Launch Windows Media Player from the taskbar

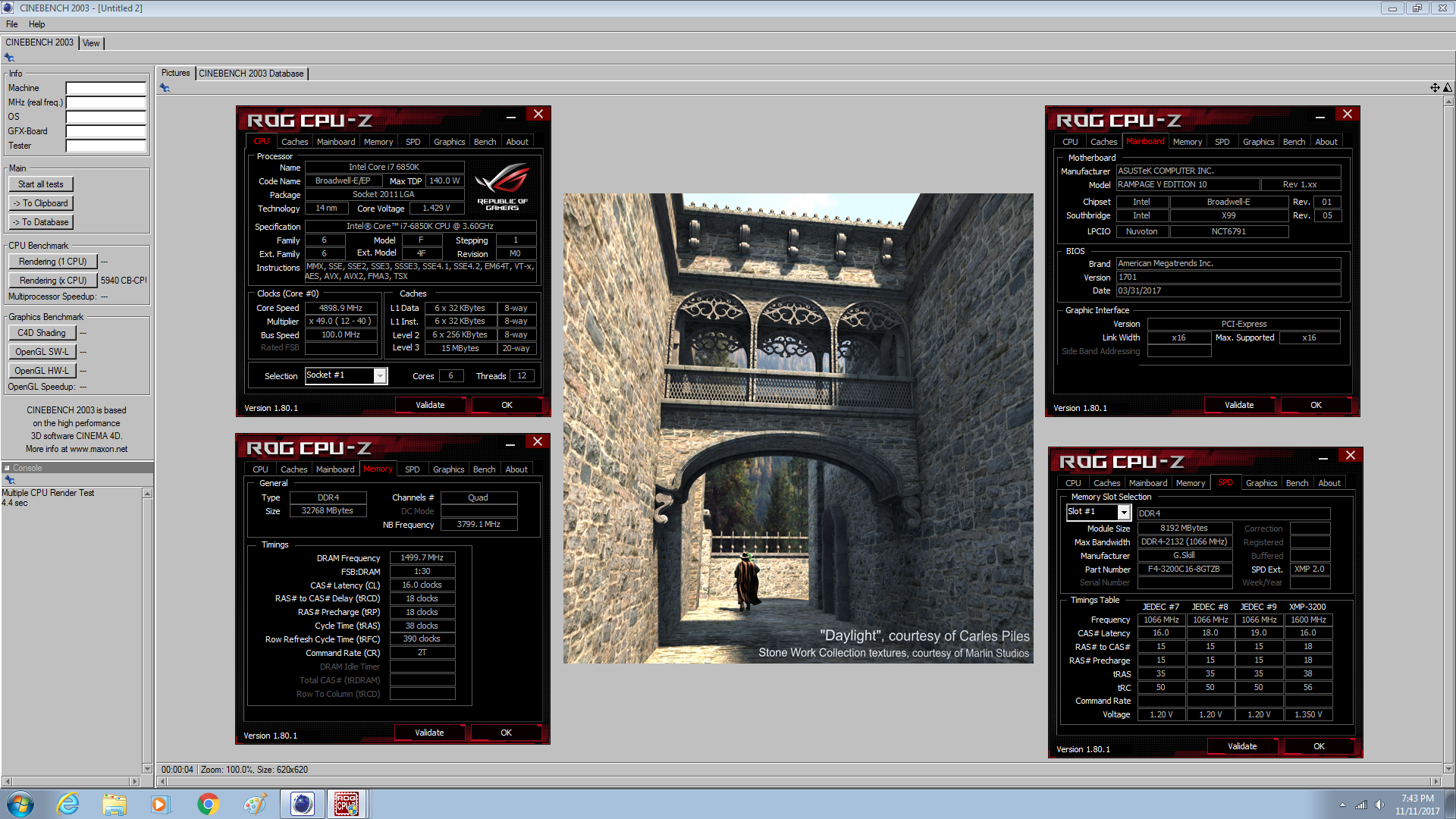(x=160, y=804)
